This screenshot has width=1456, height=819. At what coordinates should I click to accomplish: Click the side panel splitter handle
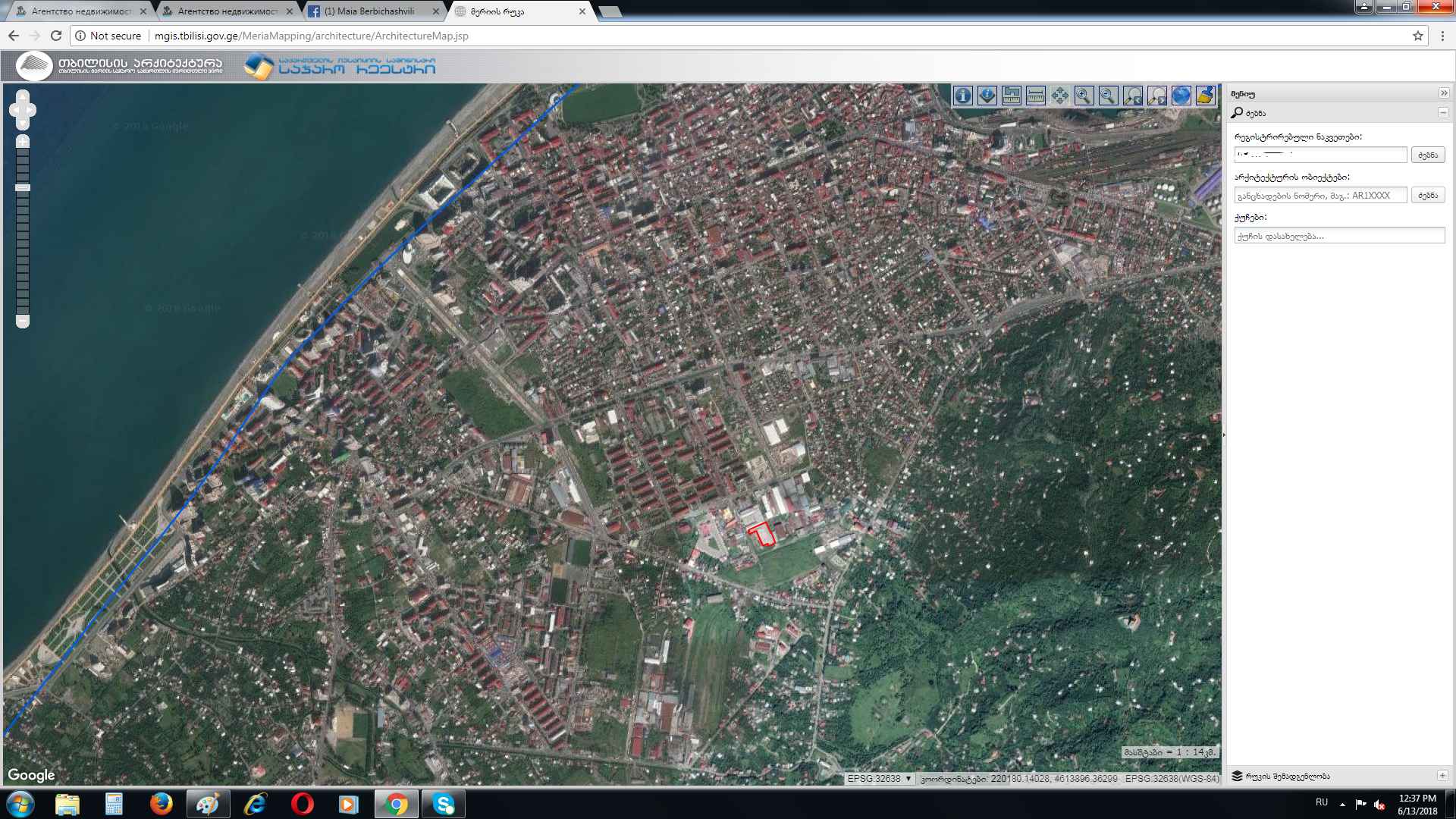pos(1224,435)
